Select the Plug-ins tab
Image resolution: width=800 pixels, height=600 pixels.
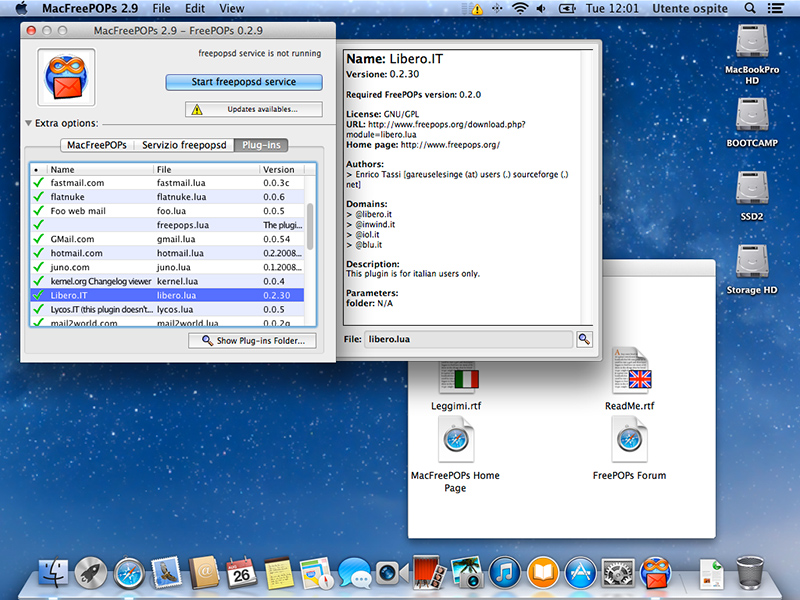(x=261, y=145)
